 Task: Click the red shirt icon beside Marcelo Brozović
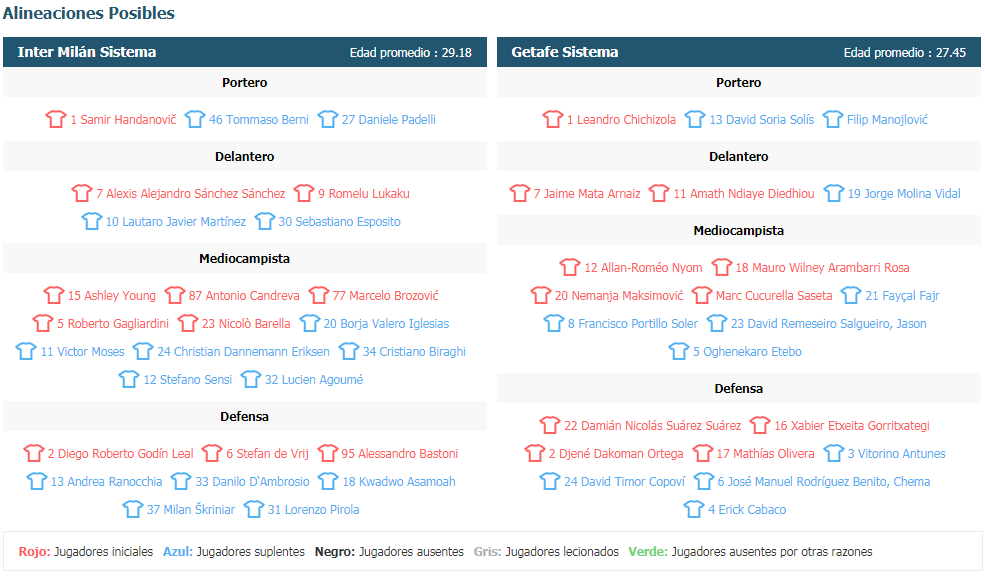318,295
